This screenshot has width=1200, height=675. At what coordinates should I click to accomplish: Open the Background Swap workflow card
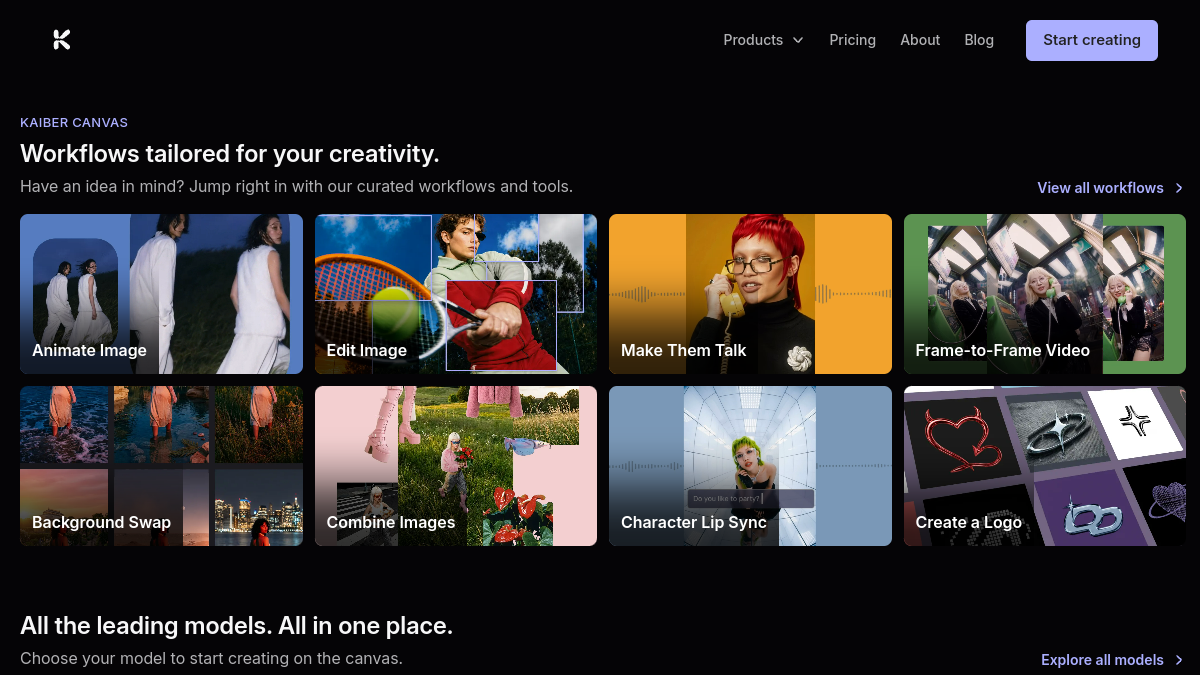161,466
